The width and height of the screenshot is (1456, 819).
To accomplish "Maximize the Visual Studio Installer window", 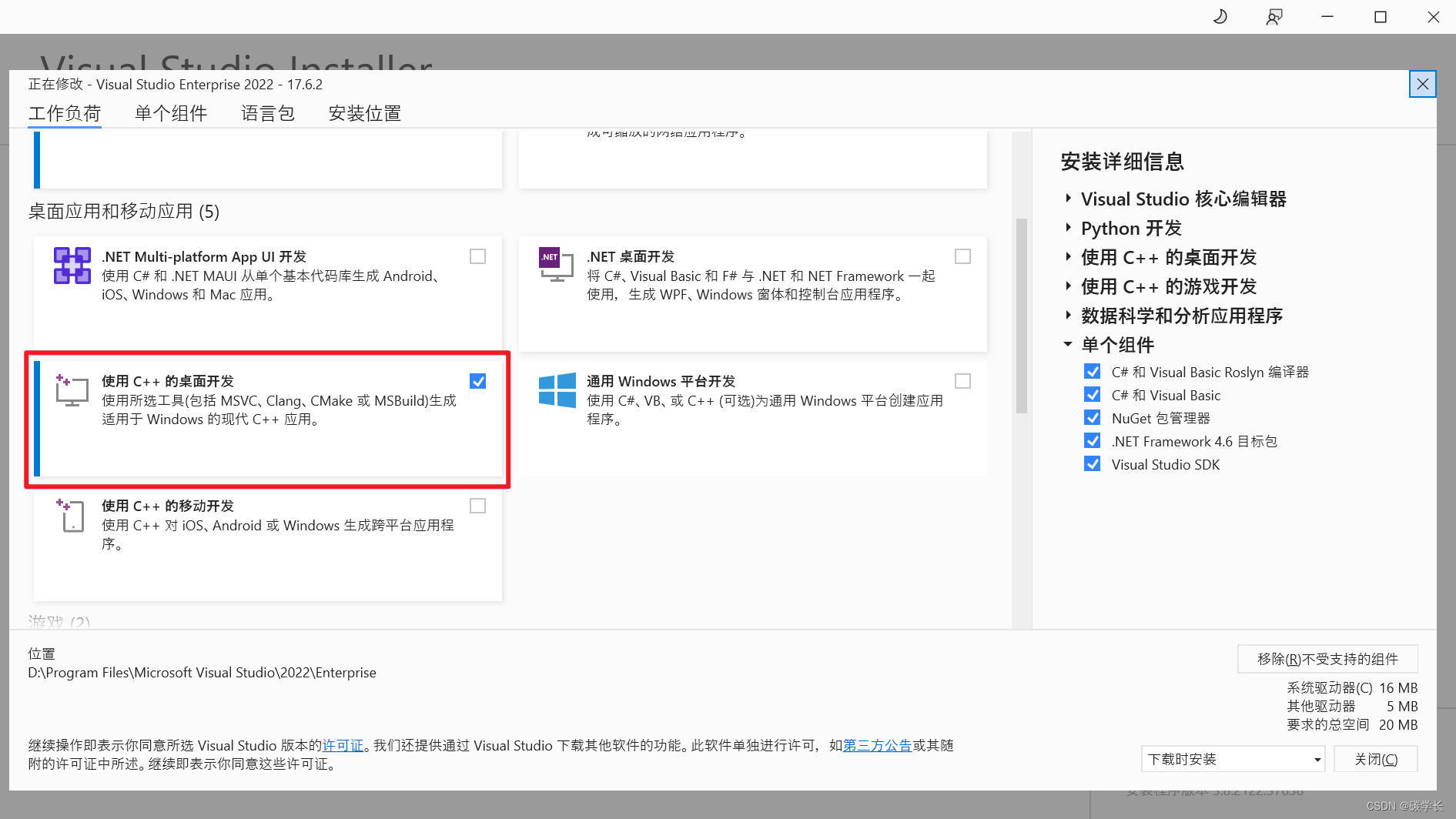I will pos(1381,16).
